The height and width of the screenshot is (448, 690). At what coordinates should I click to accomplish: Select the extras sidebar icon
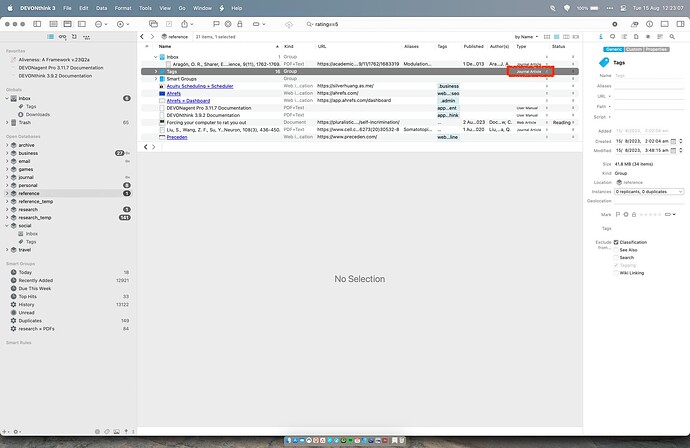pos(87,37)
